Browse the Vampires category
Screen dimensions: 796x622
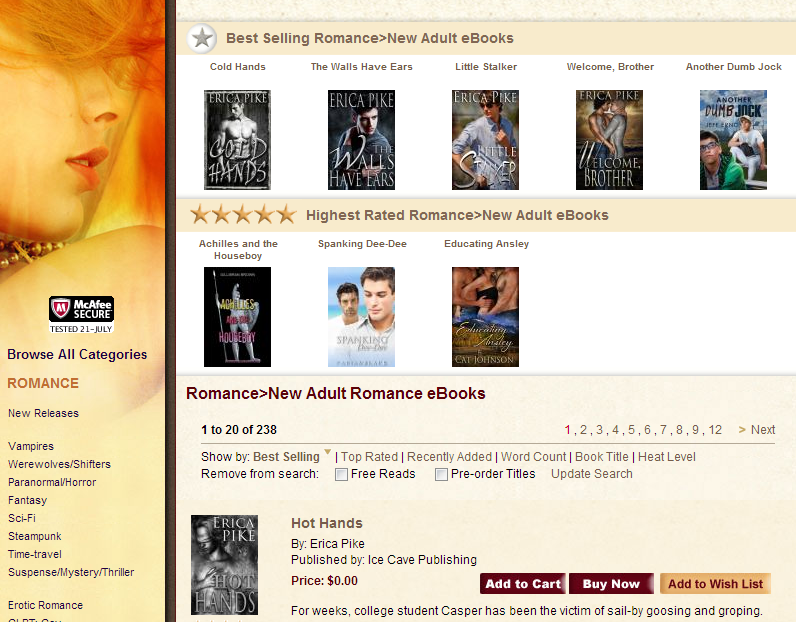pyautogui.click(x=30, y=446)
